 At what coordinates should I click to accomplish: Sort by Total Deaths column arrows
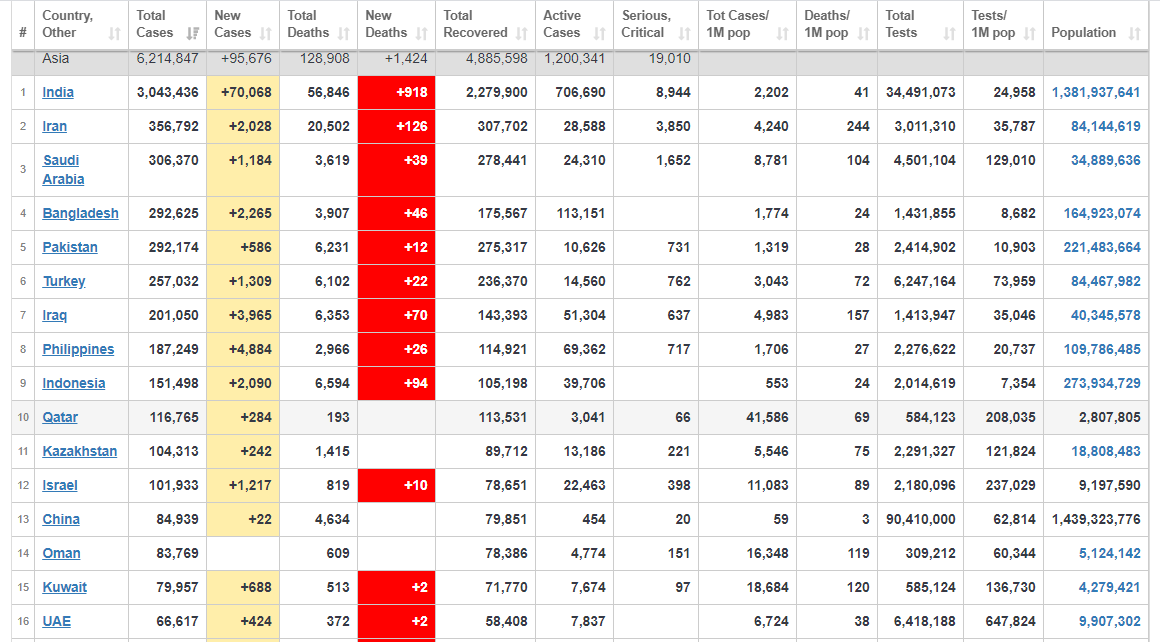[x=344, y=33]
